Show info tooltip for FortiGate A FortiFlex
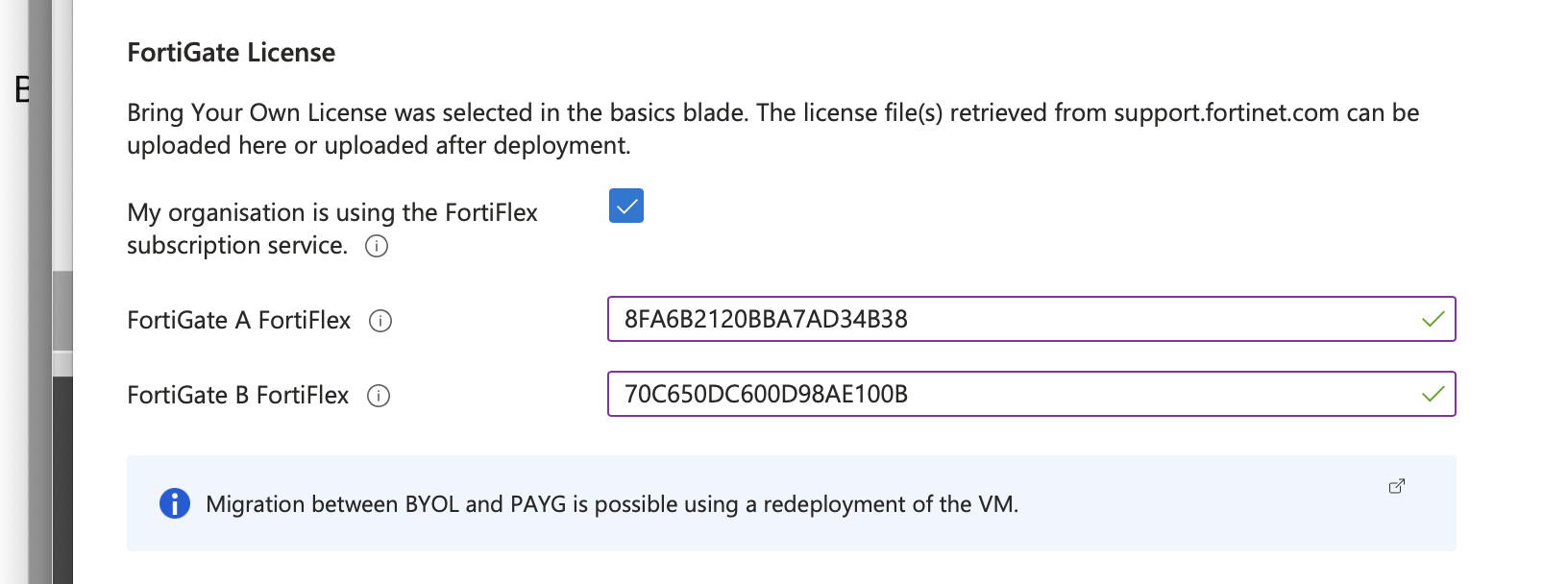 (x=380, y=321)
